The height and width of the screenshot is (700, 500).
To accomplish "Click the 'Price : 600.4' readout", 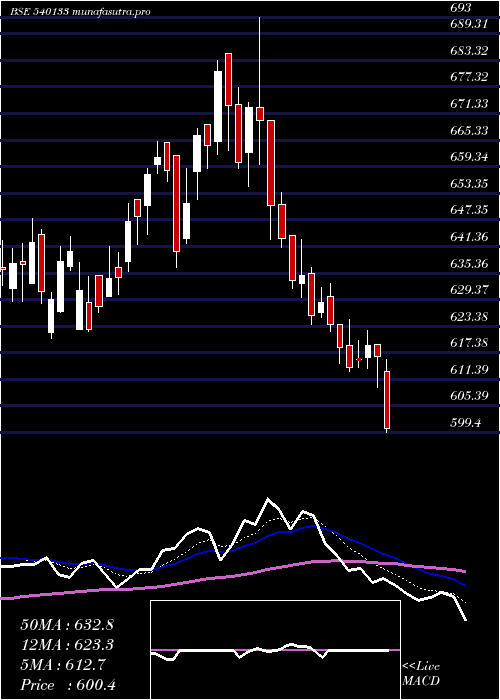I will point(68,685).
